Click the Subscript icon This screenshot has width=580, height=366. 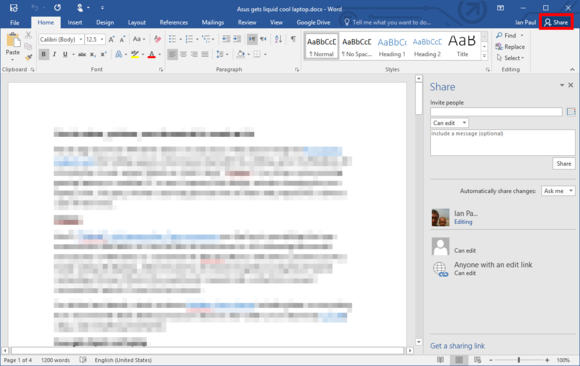[x=93, y=54]
